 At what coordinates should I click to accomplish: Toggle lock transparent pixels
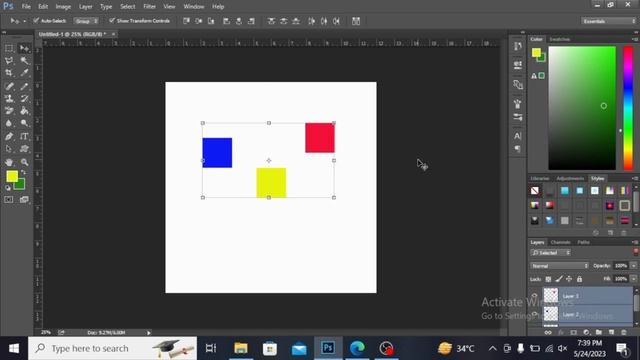(x=548, y=279)
